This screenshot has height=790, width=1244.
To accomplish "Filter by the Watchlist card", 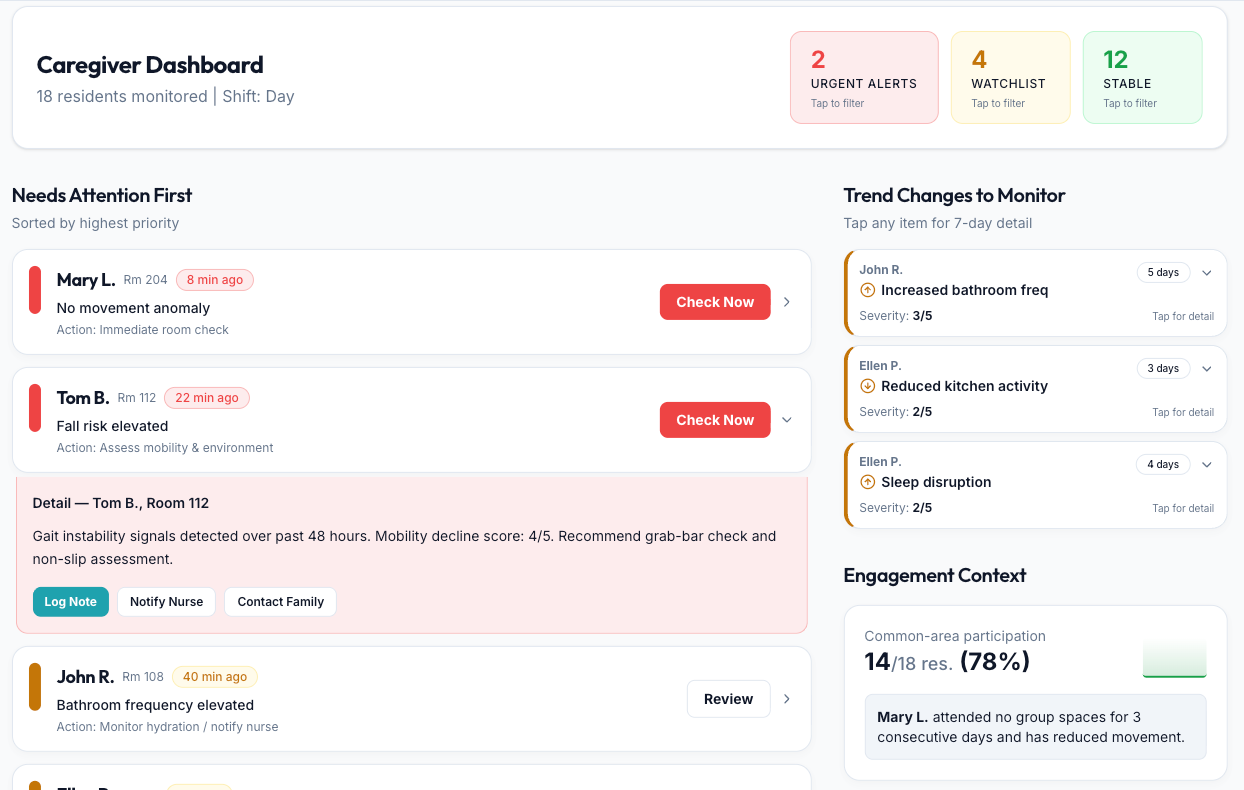I will click(x=1010, y=78).
